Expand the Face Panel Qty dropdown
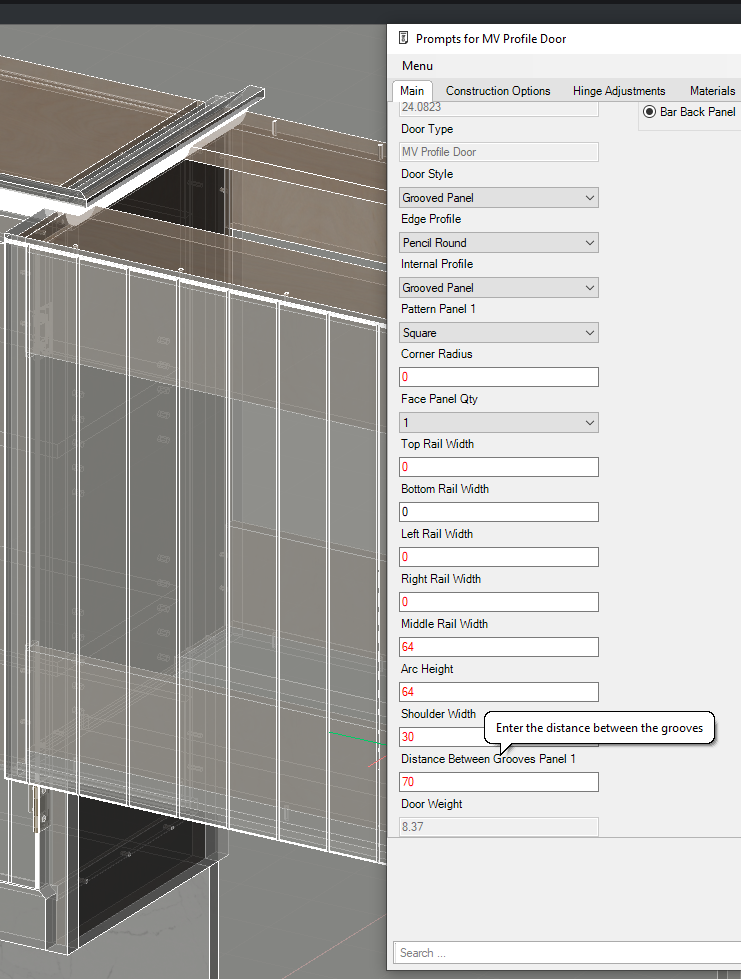 tap(499, 423)
